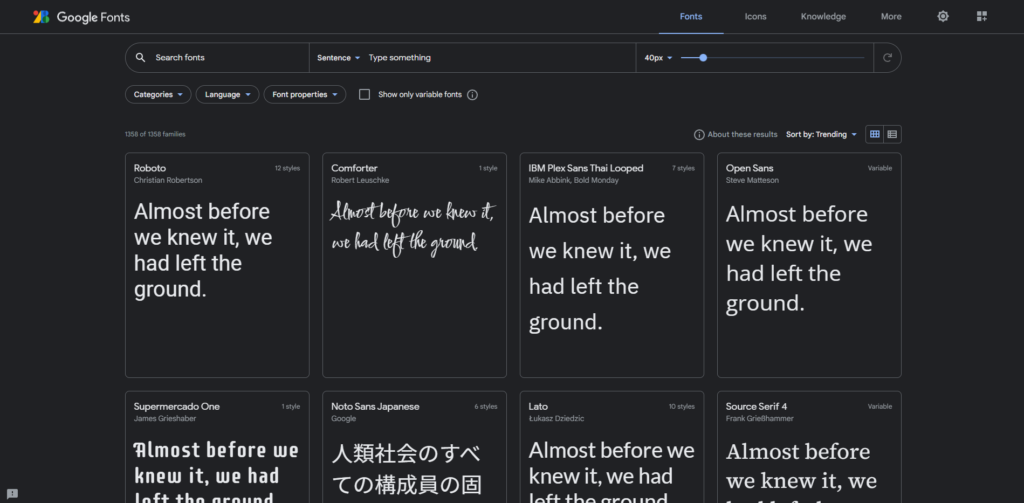Toggle the theme brightness icon
Viewport: 1024px width, 503px height.
(x=943, y=16)
